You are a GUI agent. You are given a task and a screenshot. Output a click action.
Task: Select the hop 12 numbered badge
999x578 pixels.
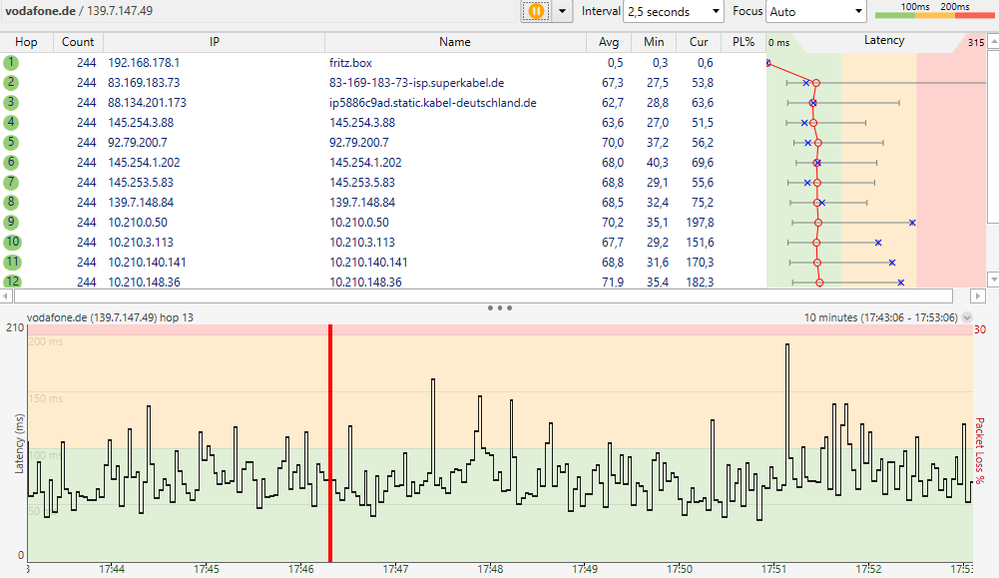click(x=11, y=282)
